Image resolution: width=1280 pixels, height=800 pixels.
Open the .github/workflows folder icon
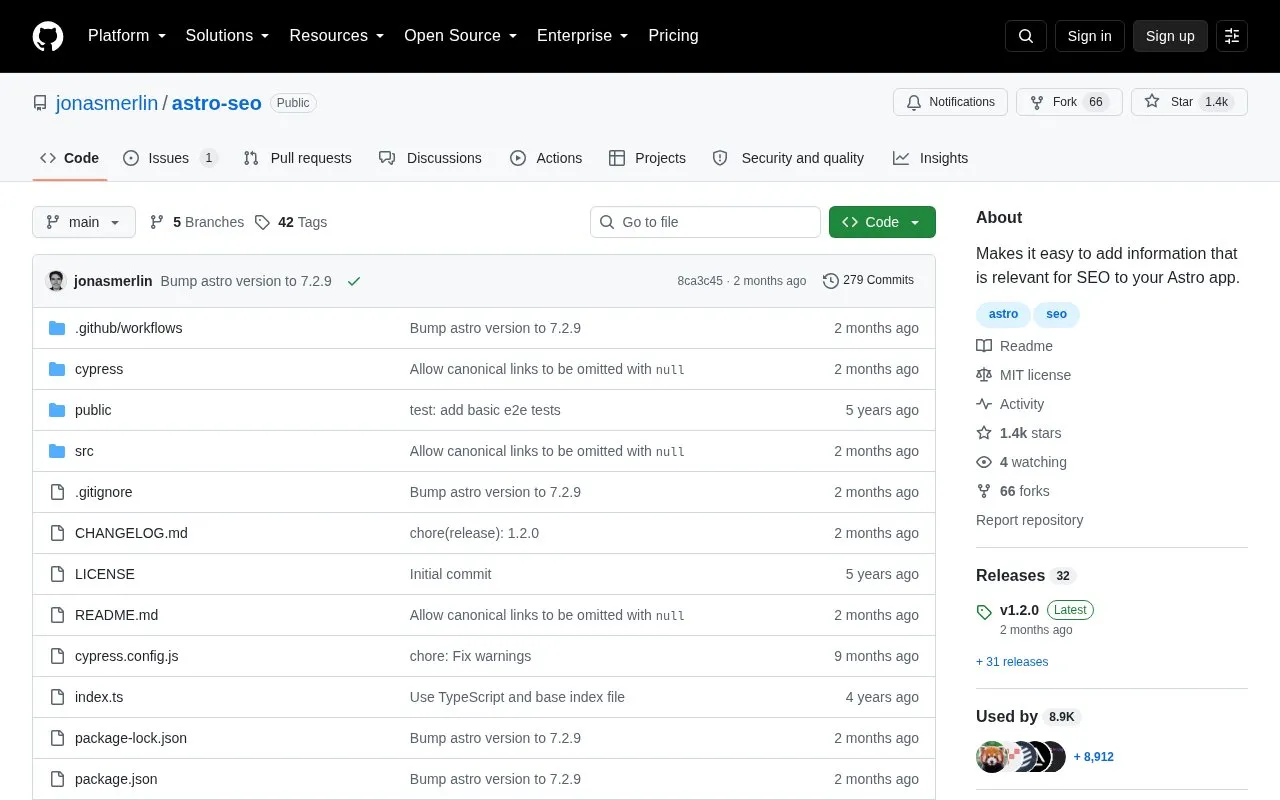pos(57,328)
